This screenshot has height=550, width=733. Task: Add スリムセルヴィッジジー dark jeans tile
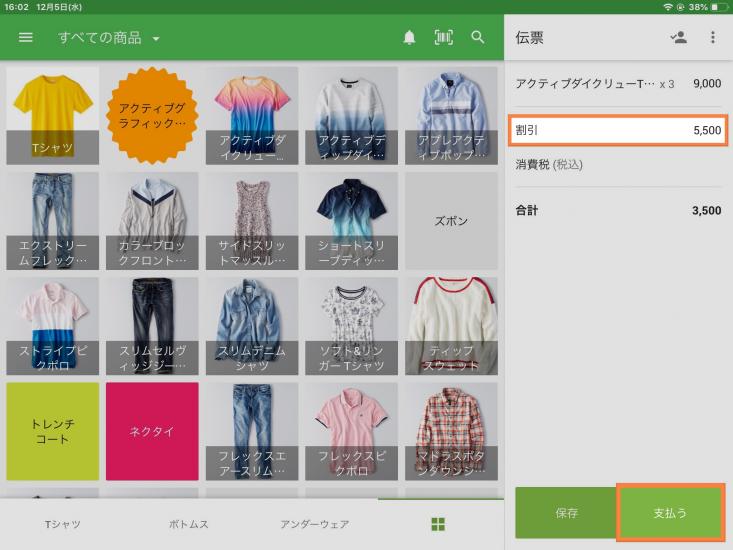152,326
